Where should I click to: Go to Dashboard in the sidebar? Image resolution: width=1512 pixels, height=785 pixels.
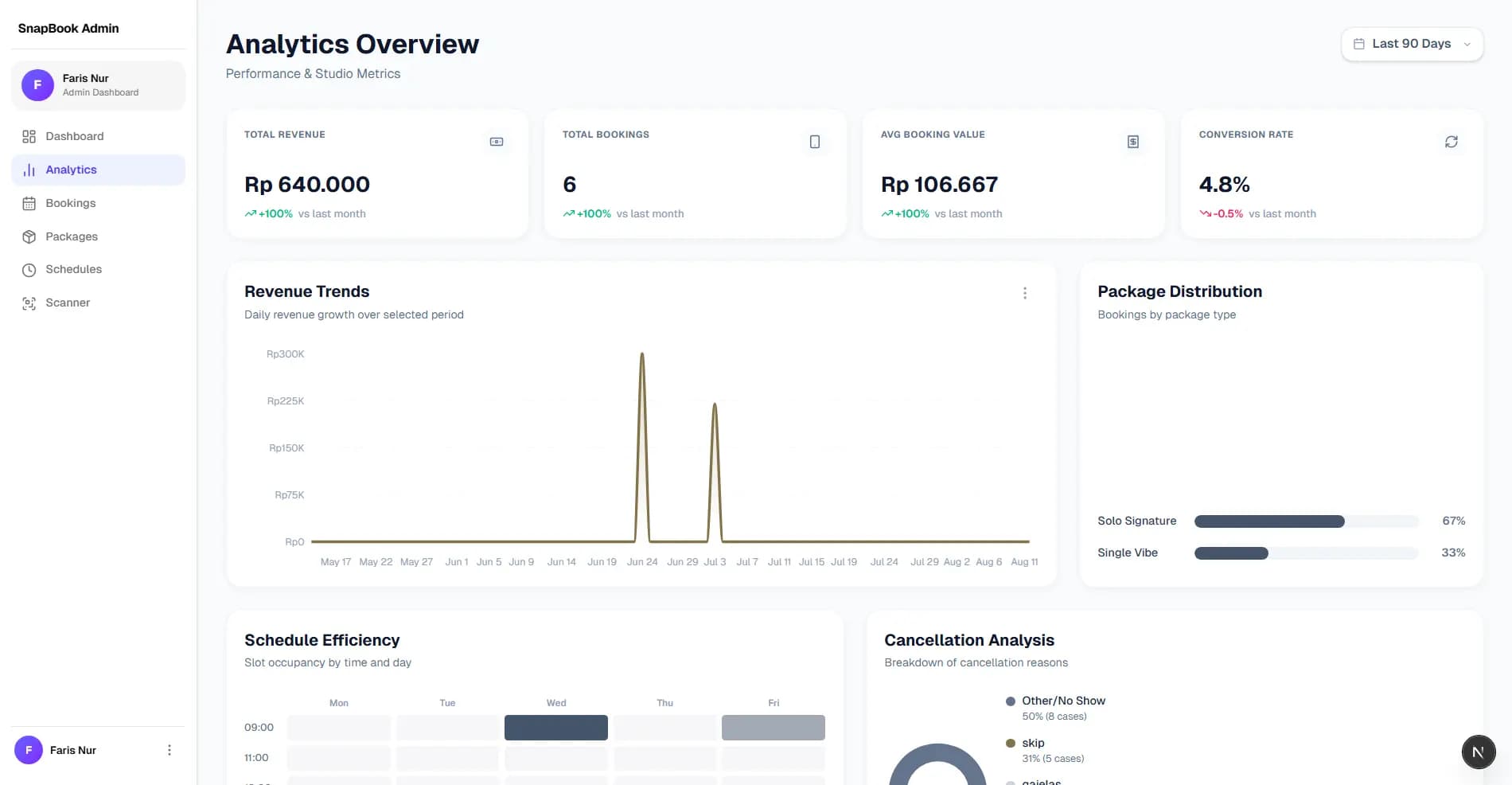[98, 136]
